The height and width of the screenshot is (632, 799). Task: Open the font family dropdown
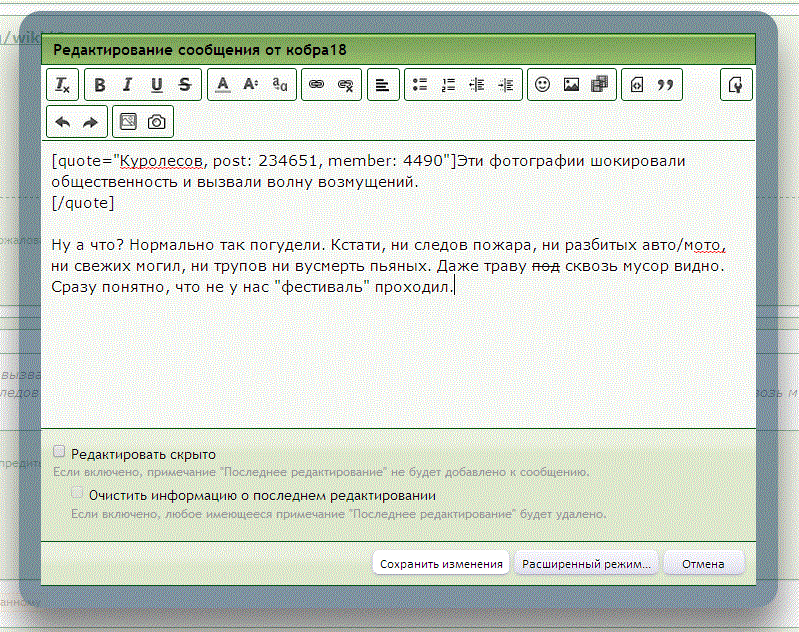[x=280, y=86]
